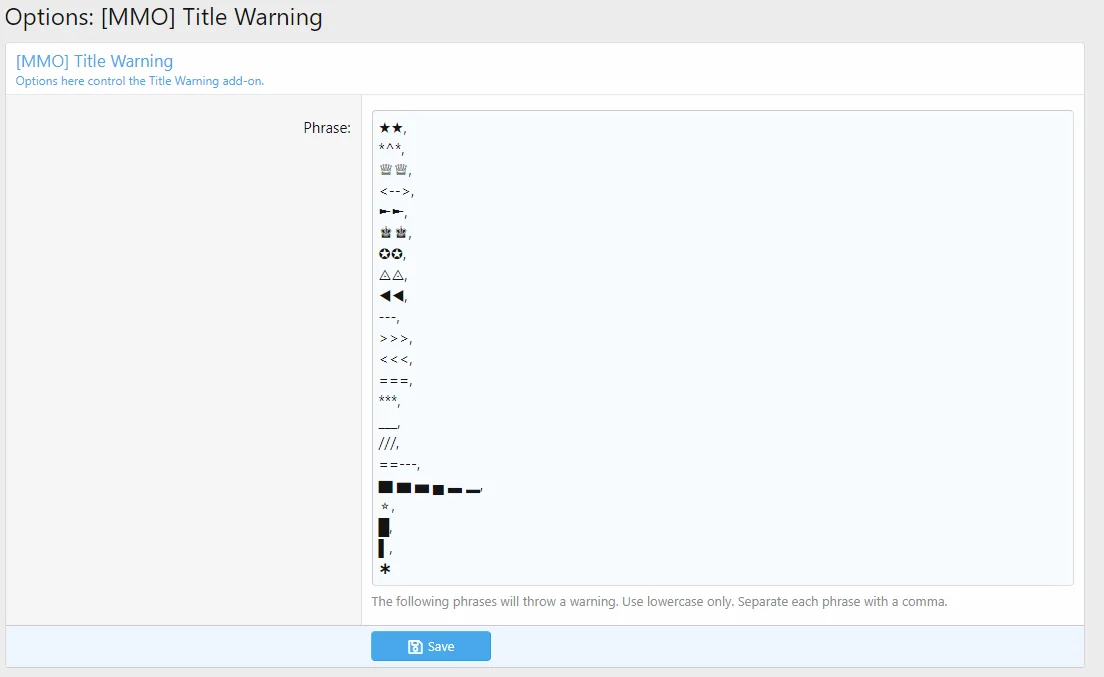Image resolution: width=1104 pixels, height=677 pixels.
Task: Click the Phrase field label
Action: (x=327, y=128)
